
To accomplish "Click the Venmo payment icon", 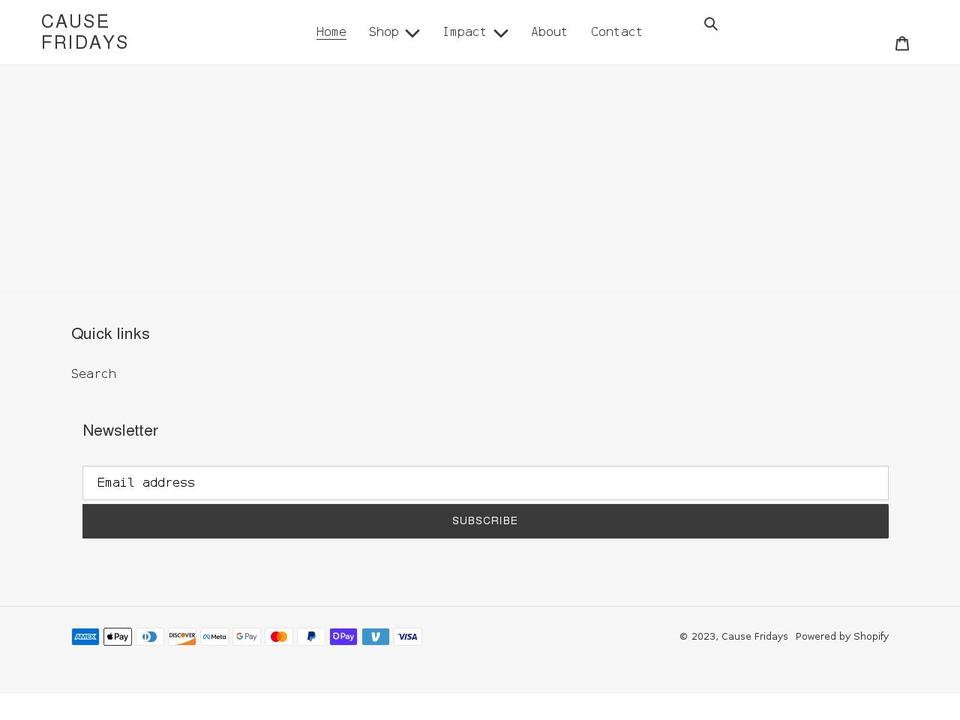I will click(x=375, y=637).
